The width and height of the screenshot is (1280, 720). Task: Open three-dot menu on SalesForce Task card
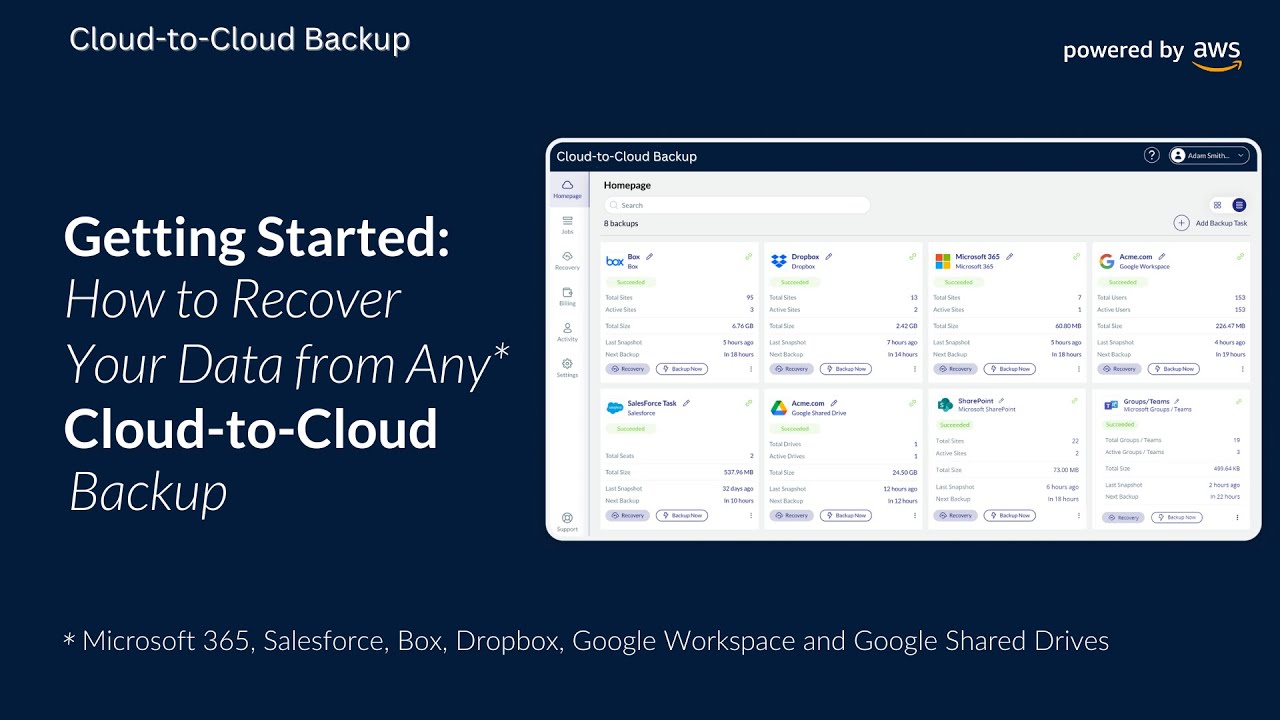[751, 516]
